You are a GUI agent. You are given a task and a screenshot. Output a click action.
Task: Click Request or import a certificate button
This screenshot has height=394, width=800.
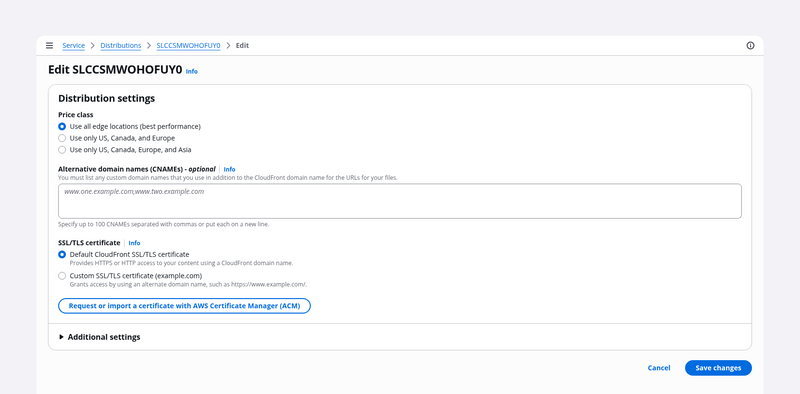click(184, 306)
